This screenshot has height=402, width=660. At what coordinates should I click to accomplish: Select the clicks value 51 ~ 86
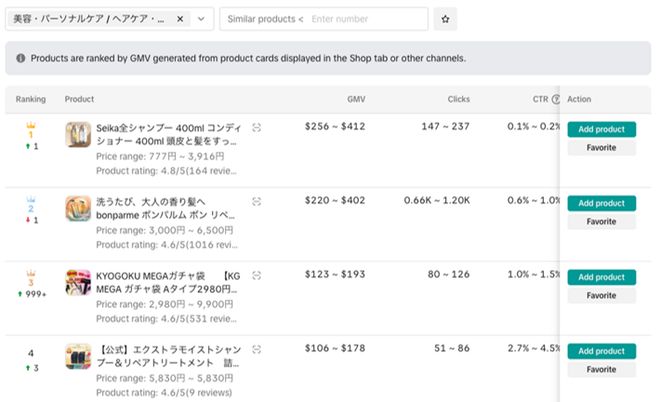(x=452, y=348)
